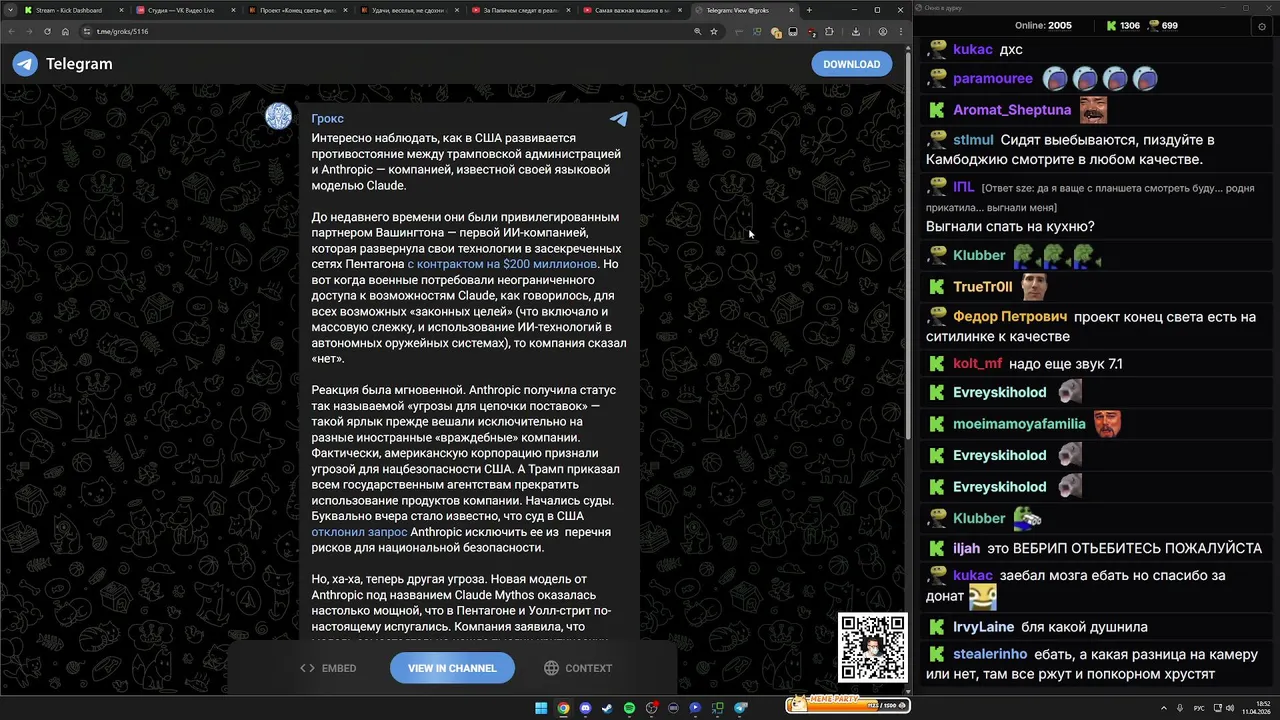
Task: Open the browser extensions puzzle icon
Action: click(829, 31)
